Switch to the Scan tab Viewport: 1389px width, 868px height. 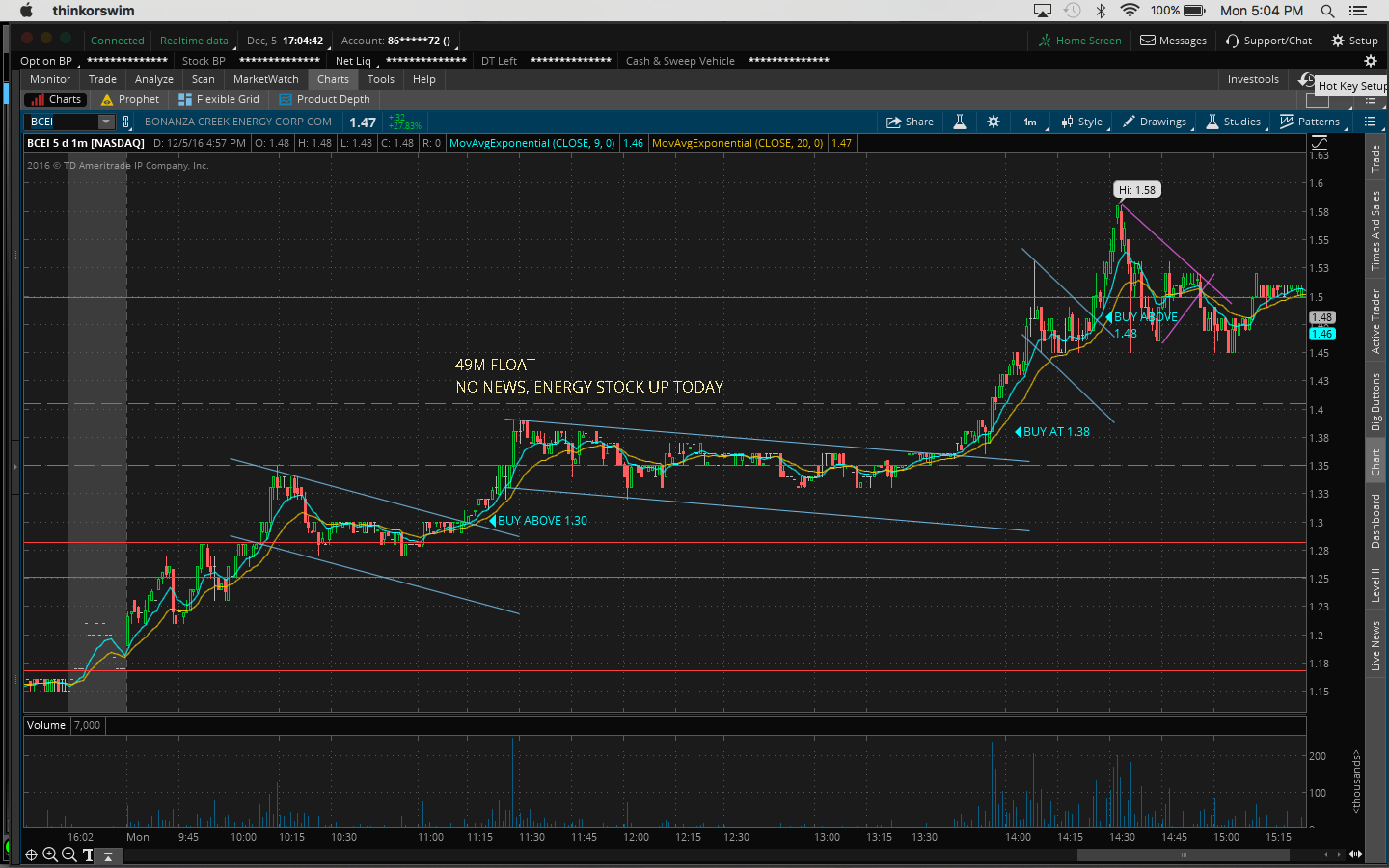(204, 79)
